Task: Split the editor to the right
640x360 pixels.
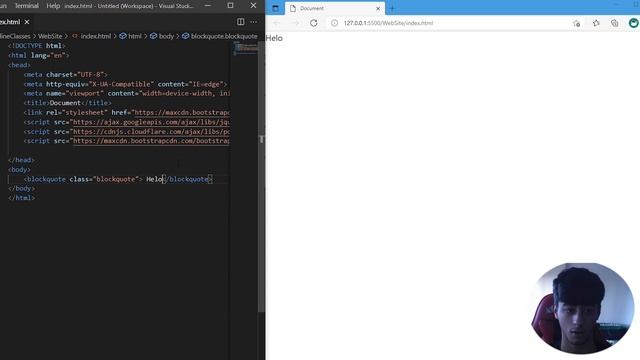Action: 241,22
